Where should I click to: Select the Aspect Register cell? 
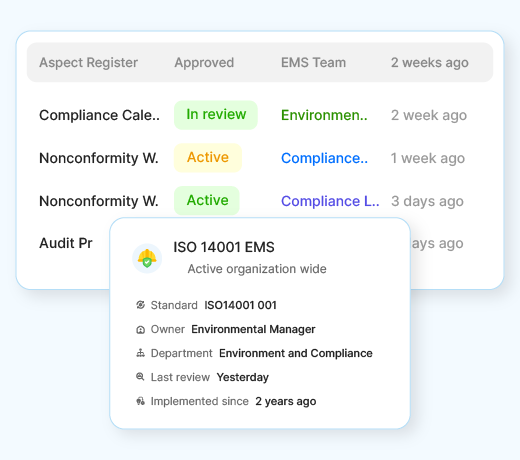coord(88,62)
